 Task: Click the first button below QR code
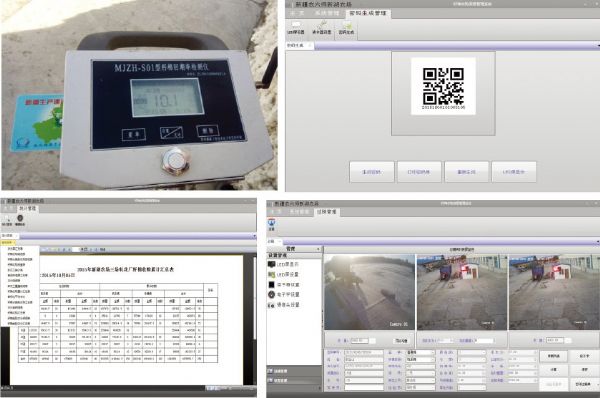371,172
